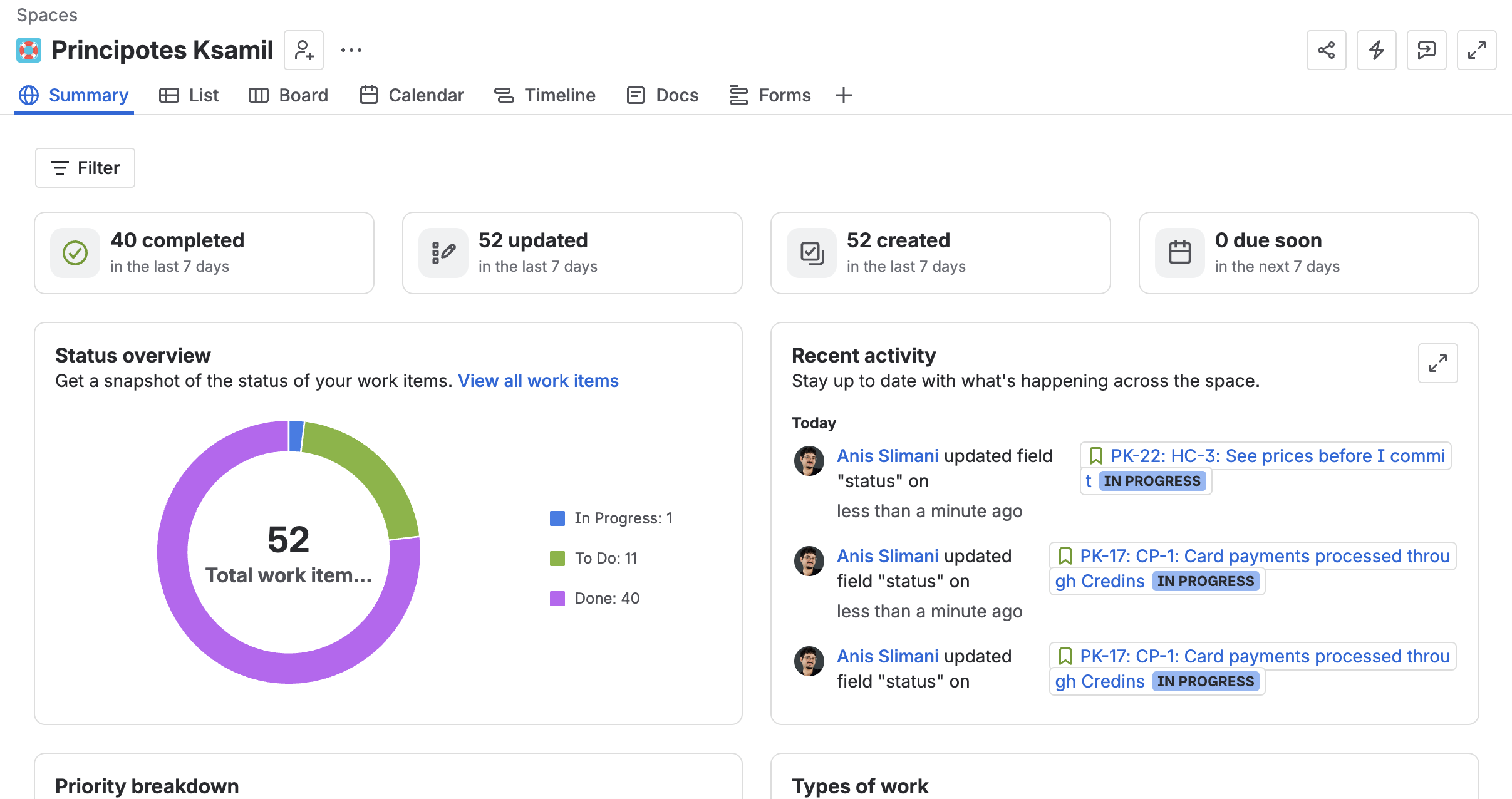
Task: Click the Priority breakdown heading
Action: click(147, 786)
